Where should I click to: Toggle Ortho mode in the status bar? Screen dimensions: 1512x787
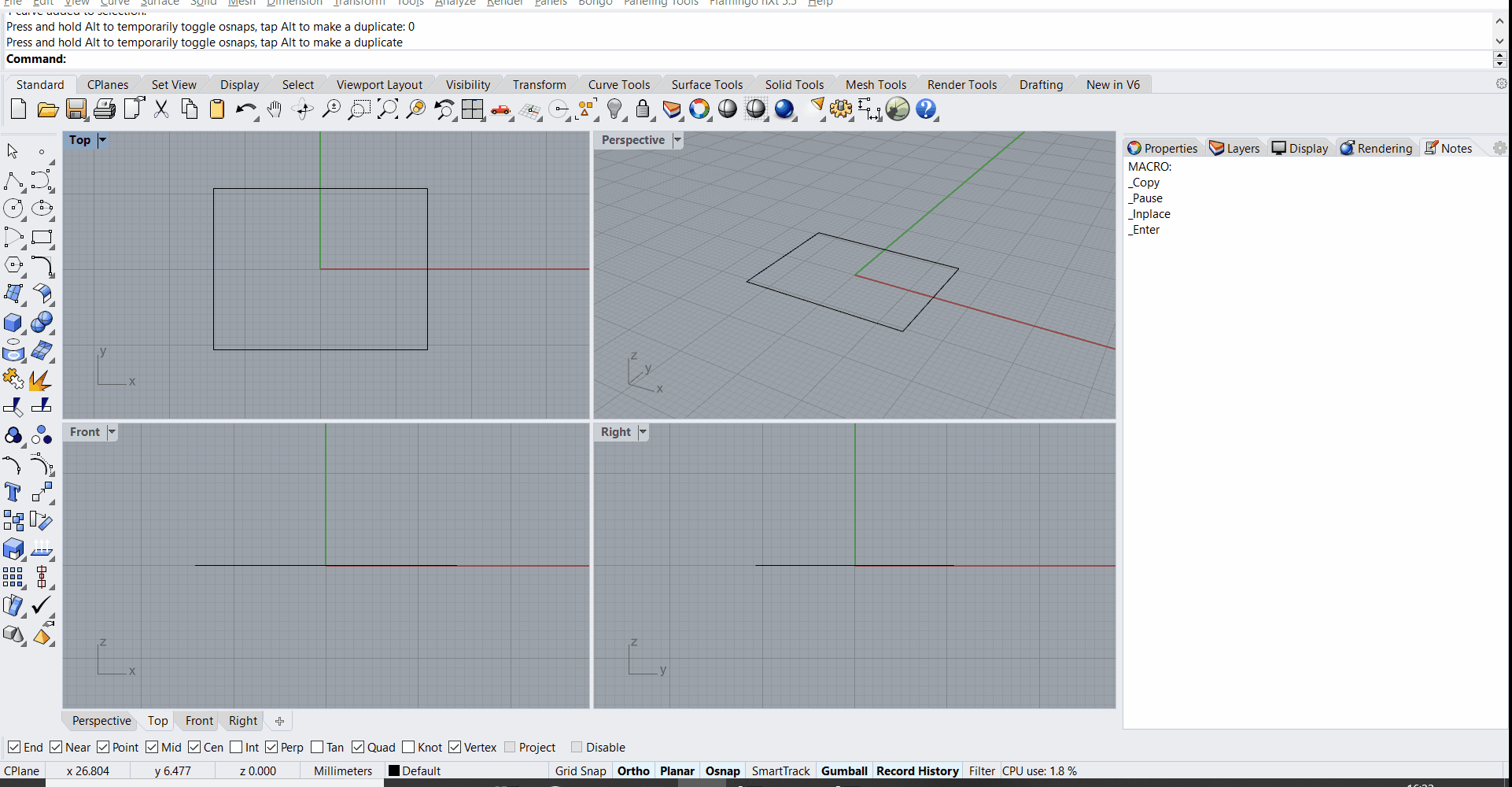(633, 771)
